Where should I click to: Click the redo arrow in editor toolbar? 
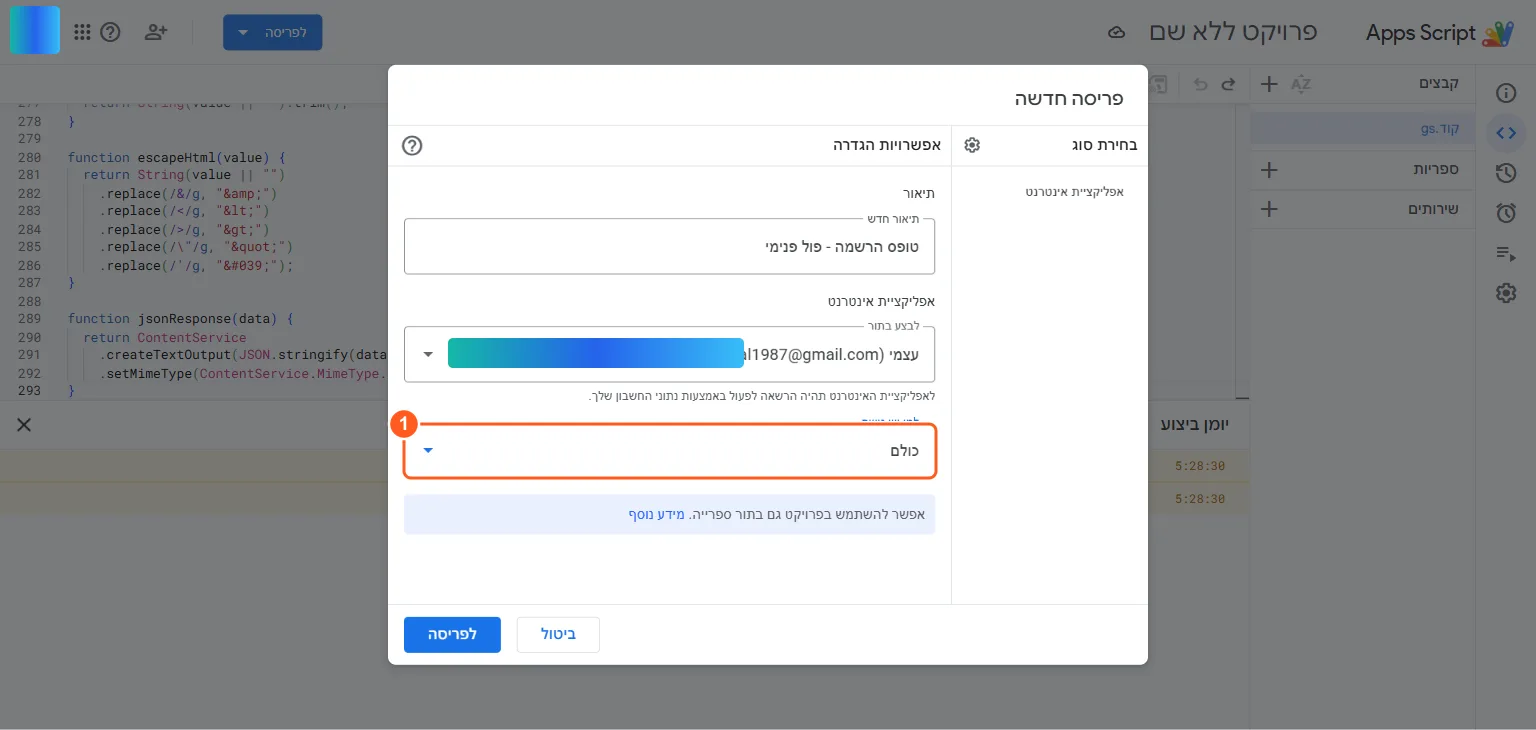pyautogui.click(x=1229, y=85)
